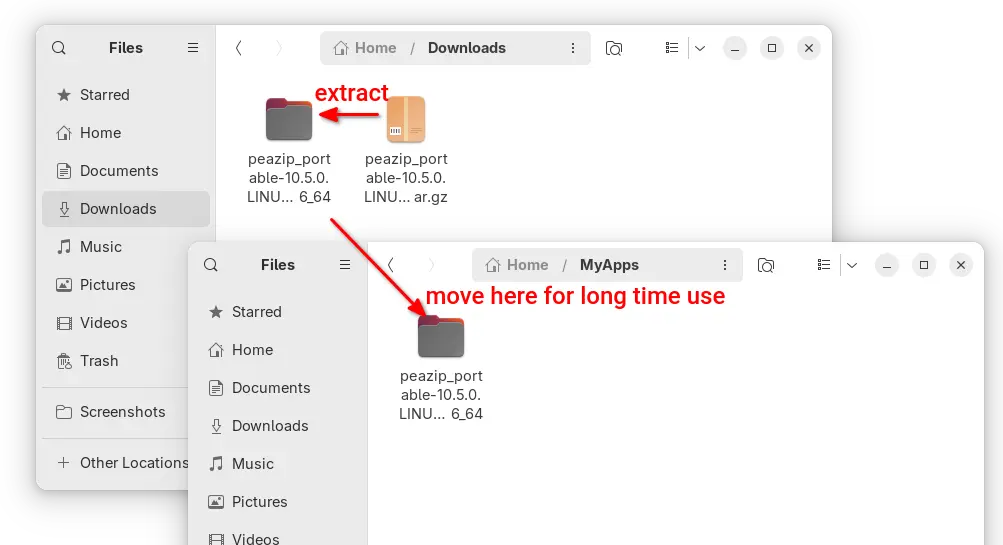
Task: Click search-folder icon in Downloads window toolbar
Action: pyautogui.click(x=613, y=48)
